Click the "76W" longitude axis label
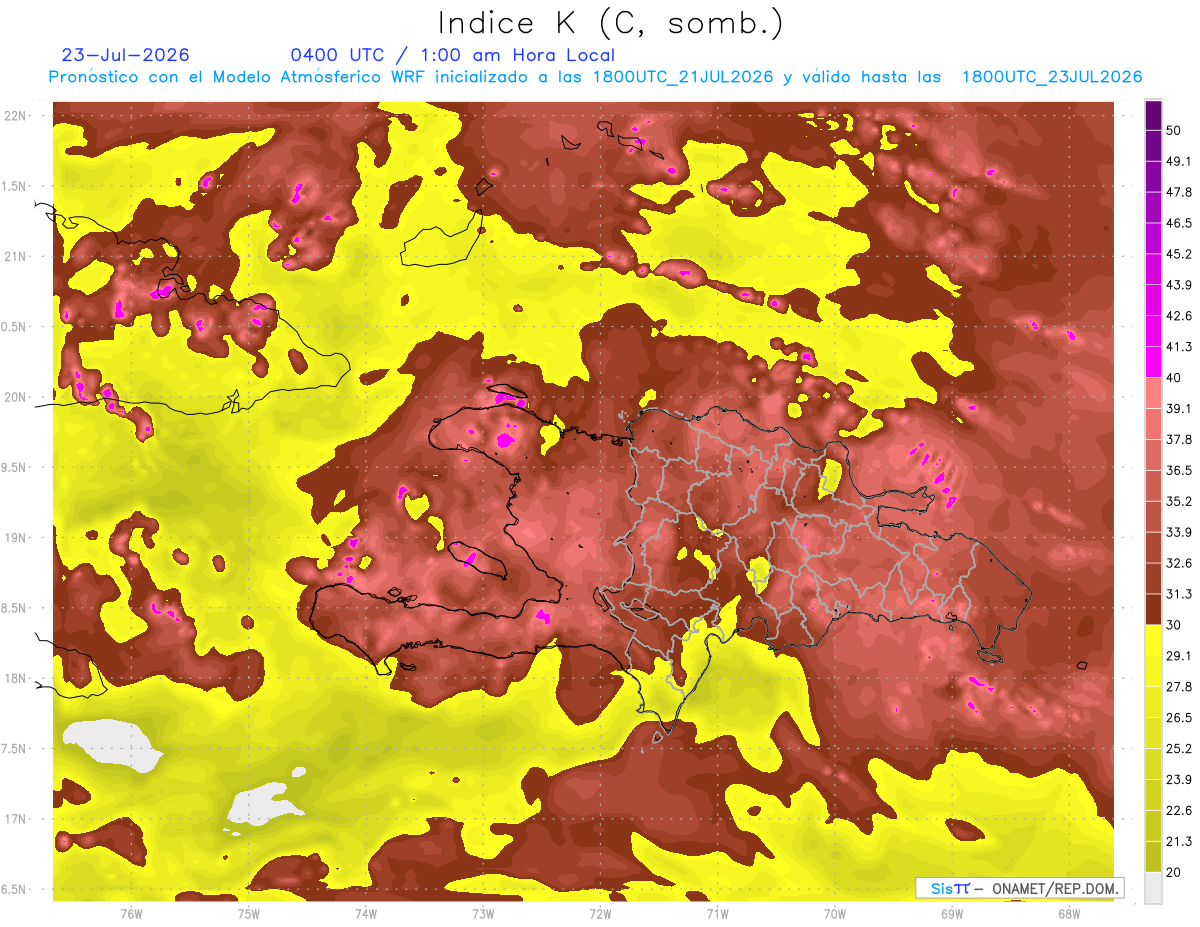The width and height of the screenshot is (1200, 927). tap(131, 914)
